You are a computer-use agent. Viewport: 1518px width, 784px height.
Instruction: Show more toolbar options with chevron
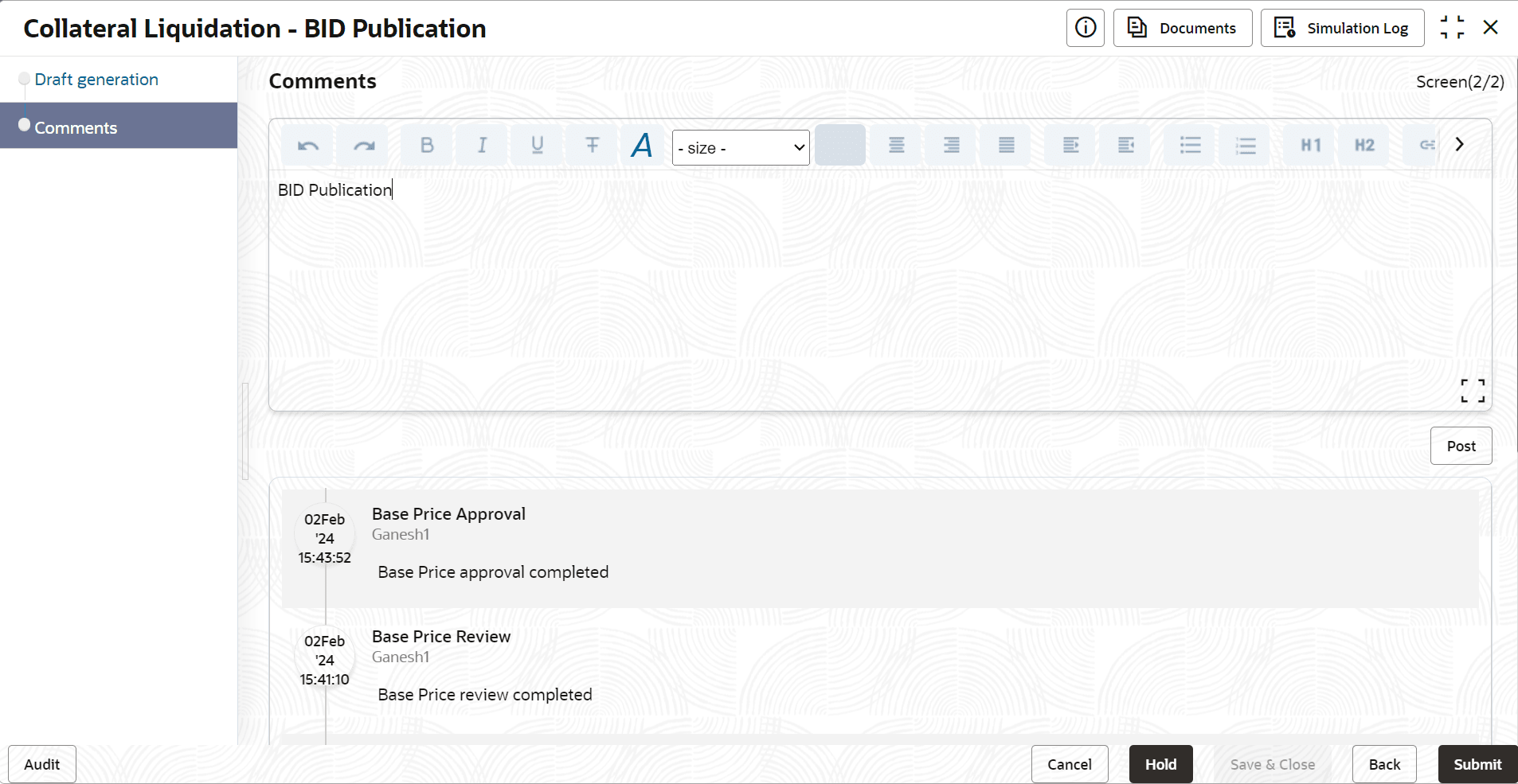(x=1460, y=144)
